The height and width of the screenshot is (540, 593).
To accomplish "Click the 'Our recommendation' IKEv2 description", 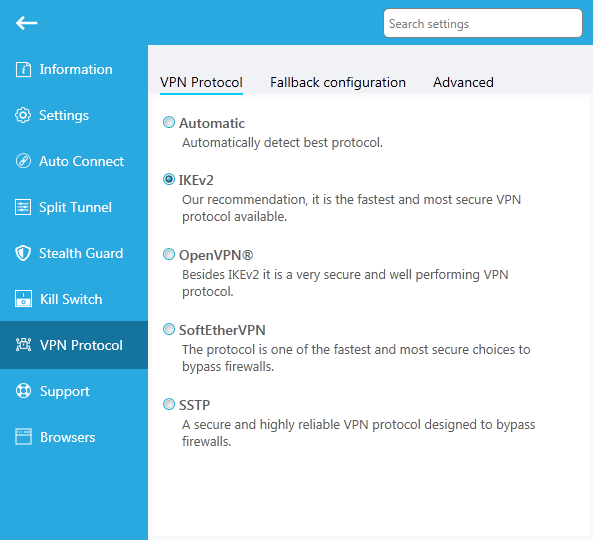I will [x=351, y=208].
